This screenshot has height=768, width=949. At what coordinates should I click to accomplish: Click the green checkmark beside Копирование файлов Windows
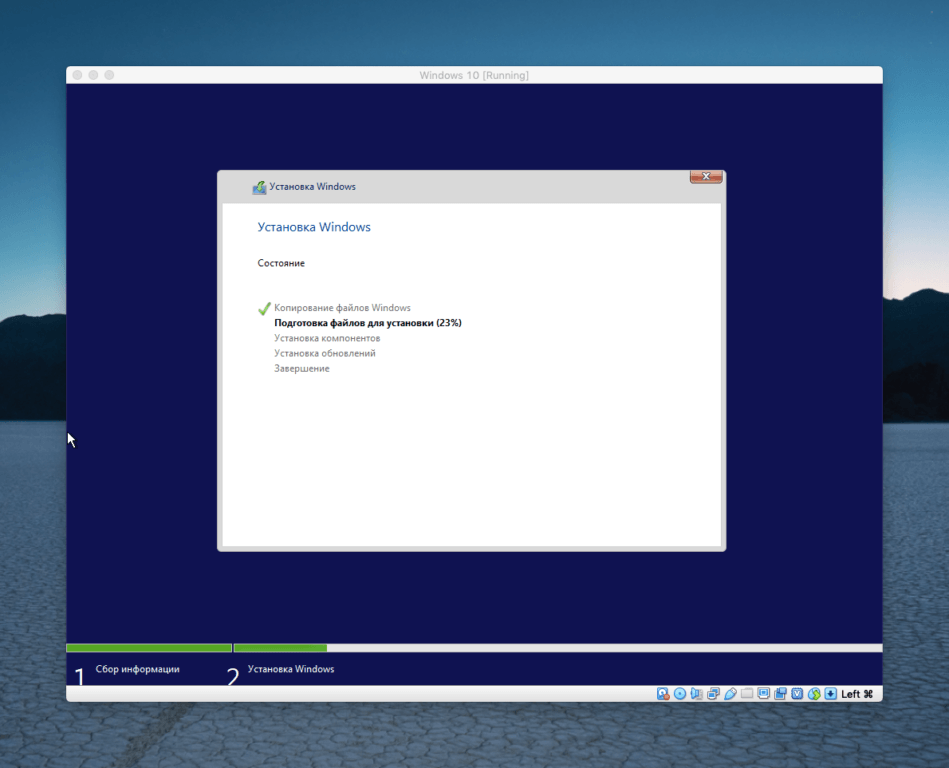(x=264, y=308)
